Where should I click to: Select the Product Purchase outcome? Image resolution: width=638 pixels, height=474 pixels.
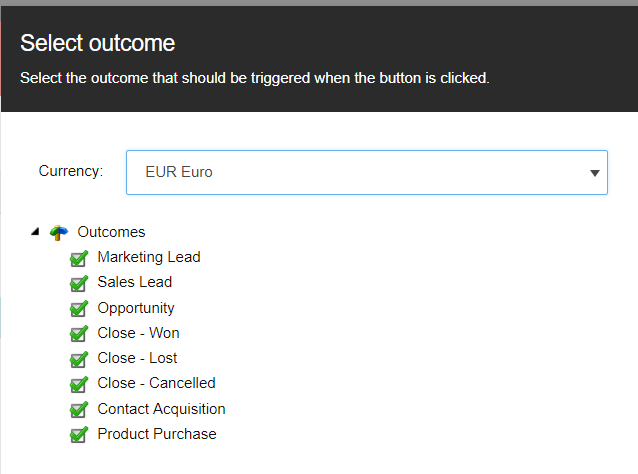coord(157,434)
